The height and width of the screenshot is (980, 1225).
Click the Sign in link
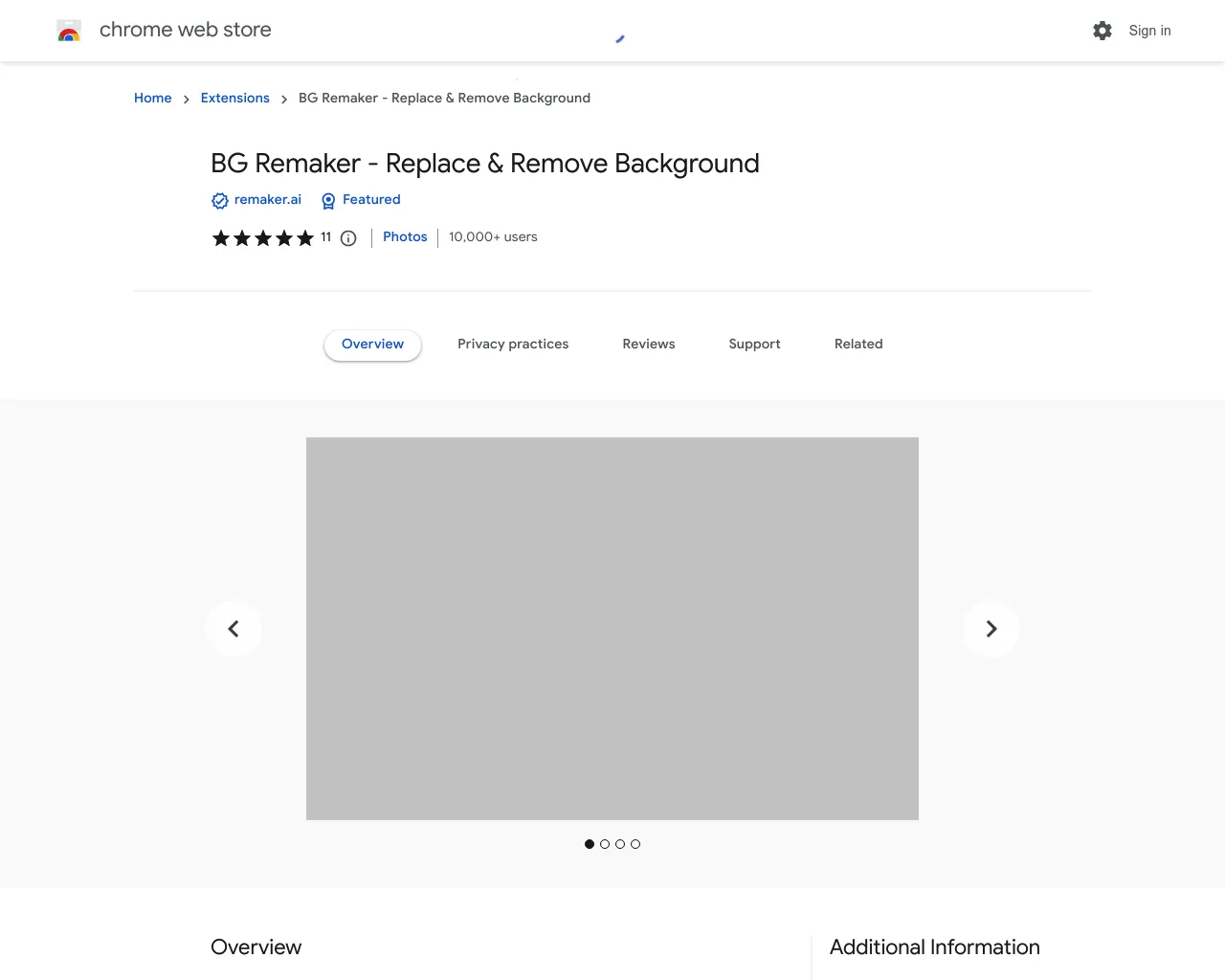(x=1149, y=31)
